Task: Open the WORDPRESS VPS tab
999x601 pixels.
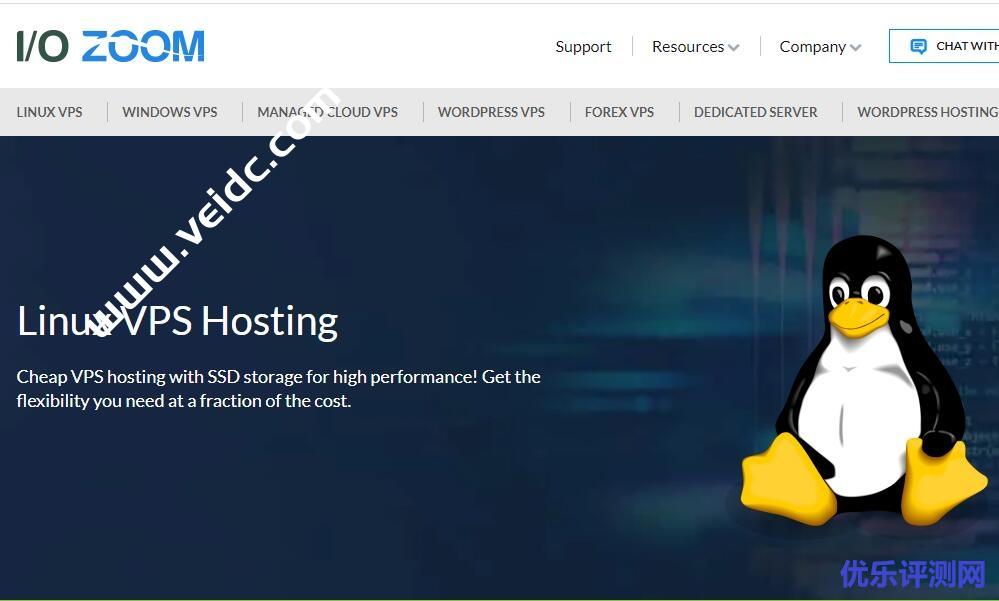Action: tap(491, 112)
